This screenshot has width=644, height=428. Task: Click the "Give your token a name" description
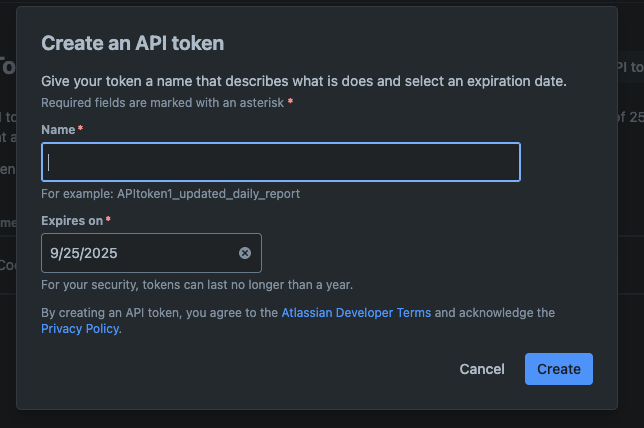click(x=303, y=81)
